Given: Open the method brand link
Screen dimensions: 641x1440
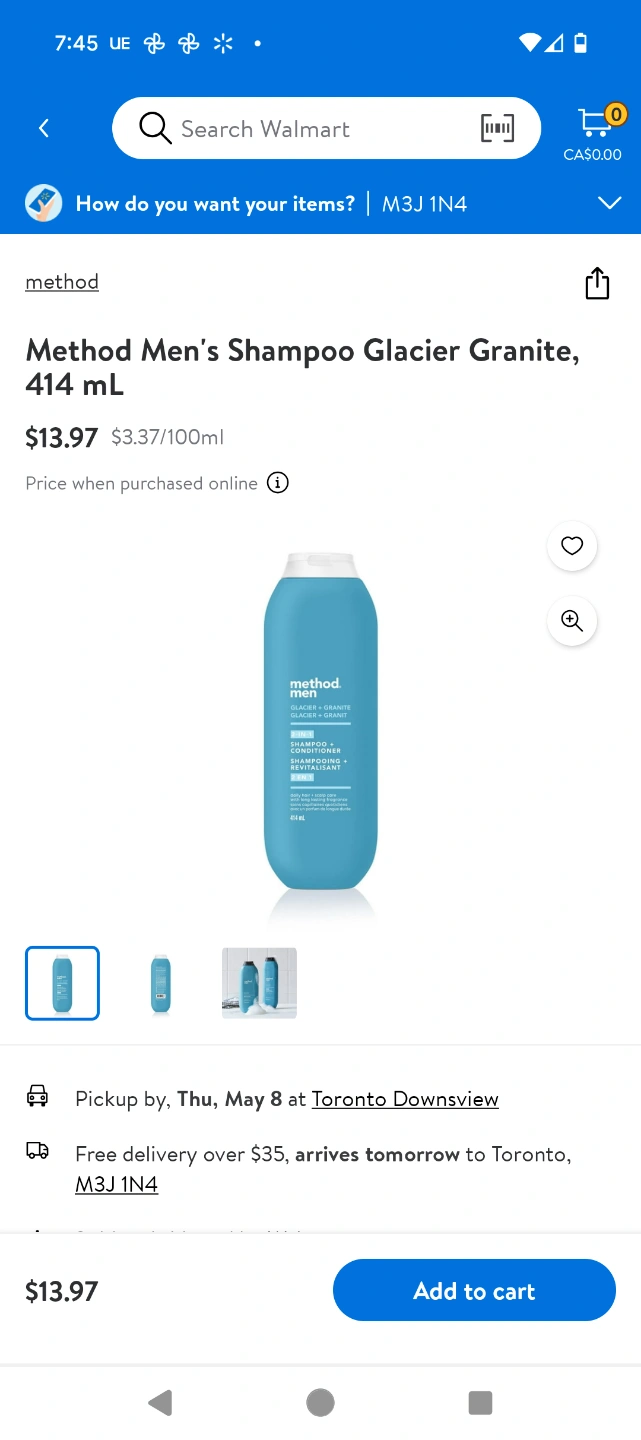Looking at the screenshot, I should (62, 282).
